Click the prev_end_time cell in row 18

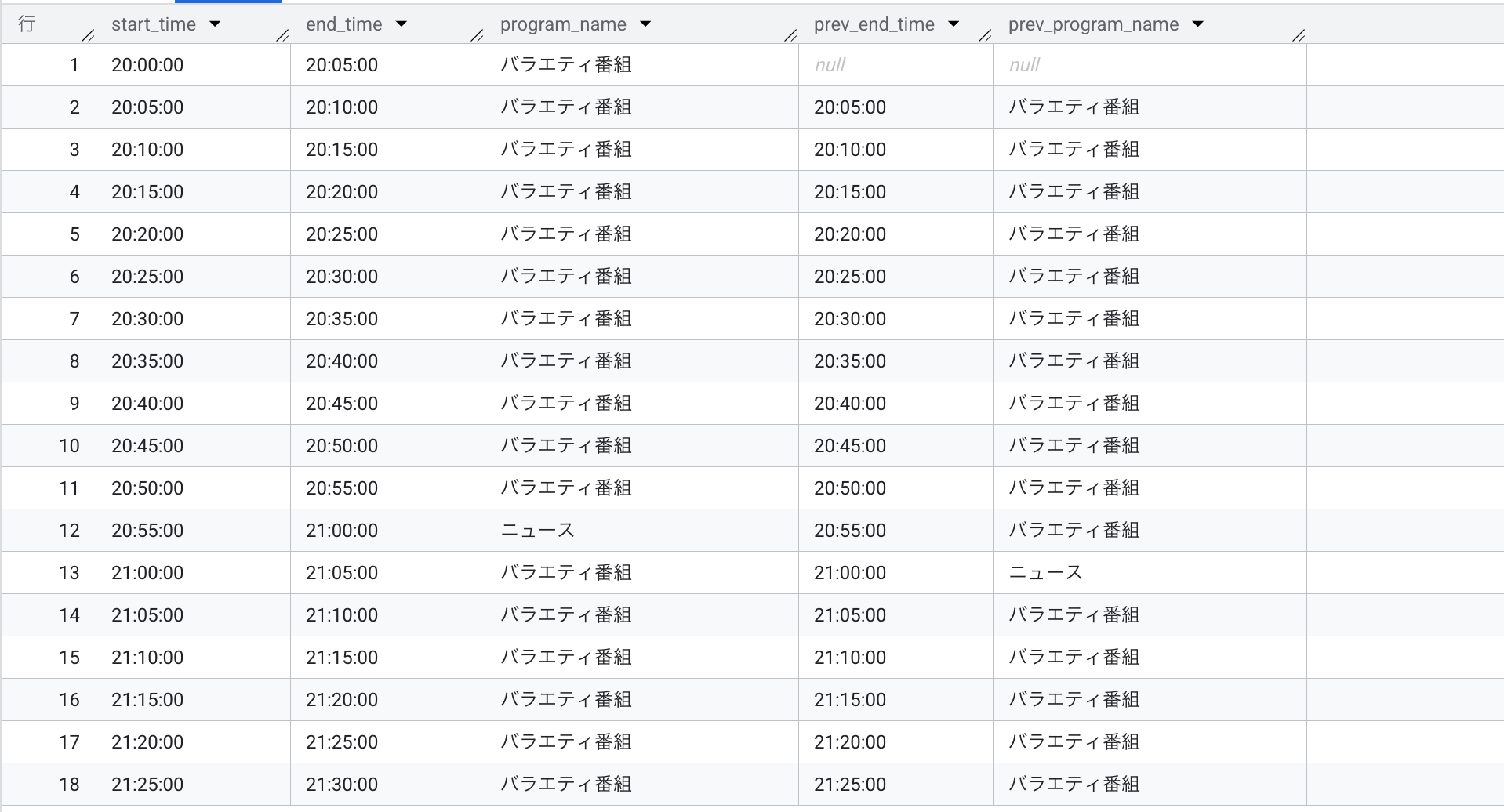[850, 785]
